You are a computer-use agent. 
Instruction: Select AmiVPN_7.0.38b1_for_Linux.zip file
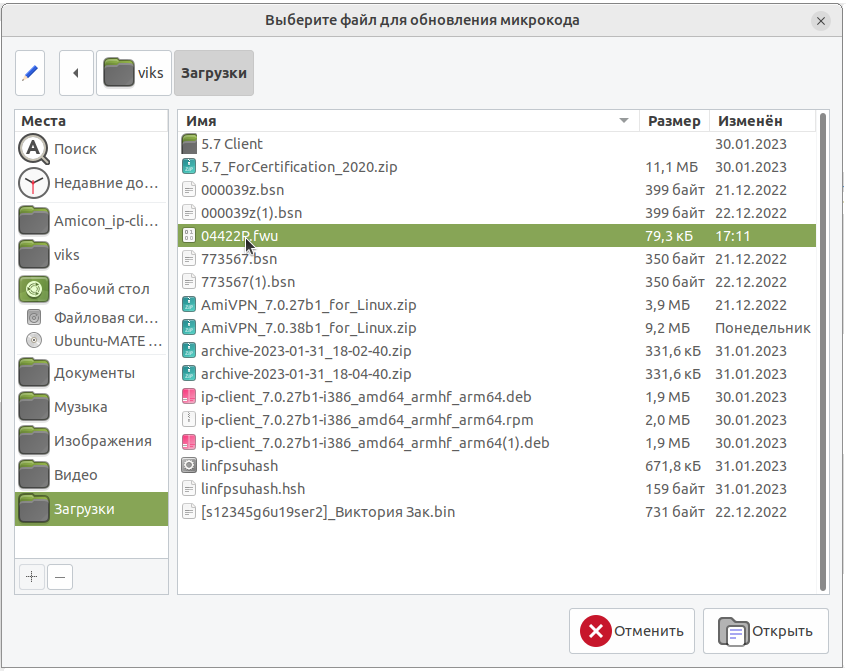(x=308, y=328)
